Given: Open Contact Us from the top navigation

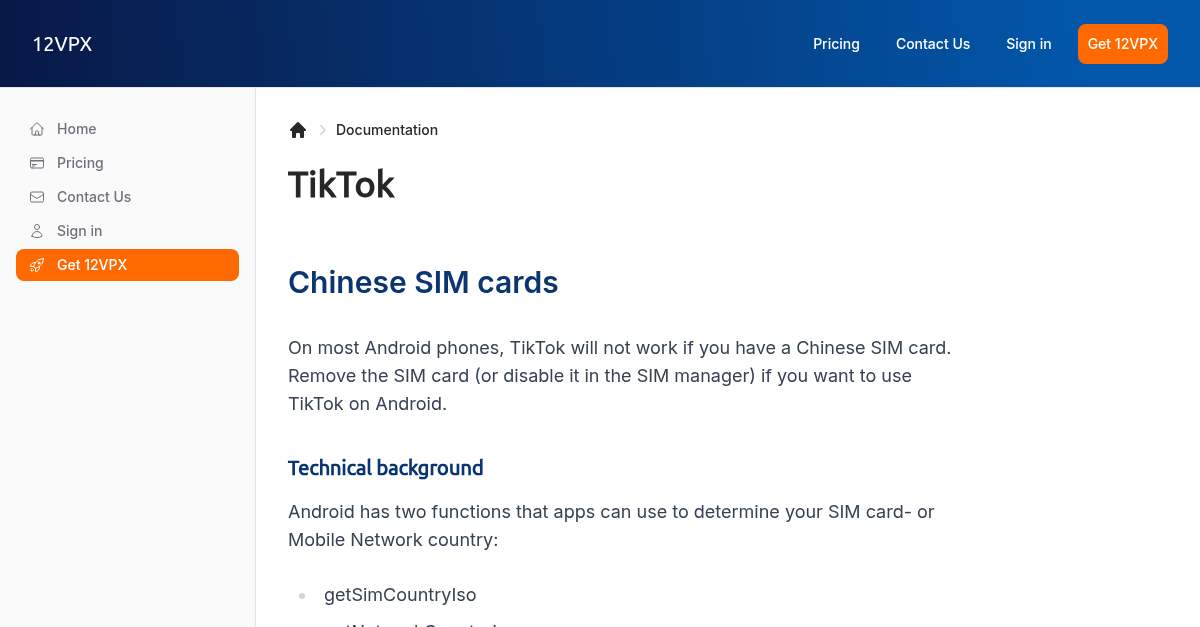Looking at the screenshot, I should coord(932,43).
